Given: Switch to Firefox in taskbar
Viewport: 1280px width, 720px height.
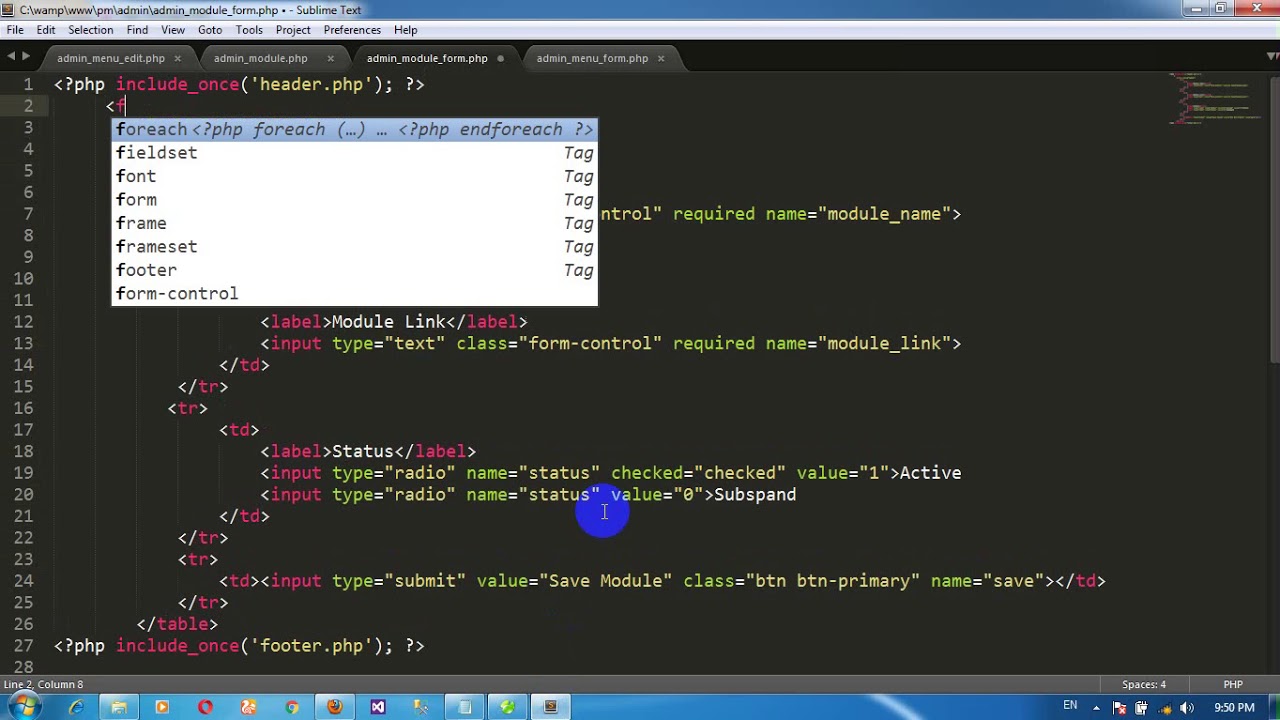Looking at the screenshot, I should [334, 707].
